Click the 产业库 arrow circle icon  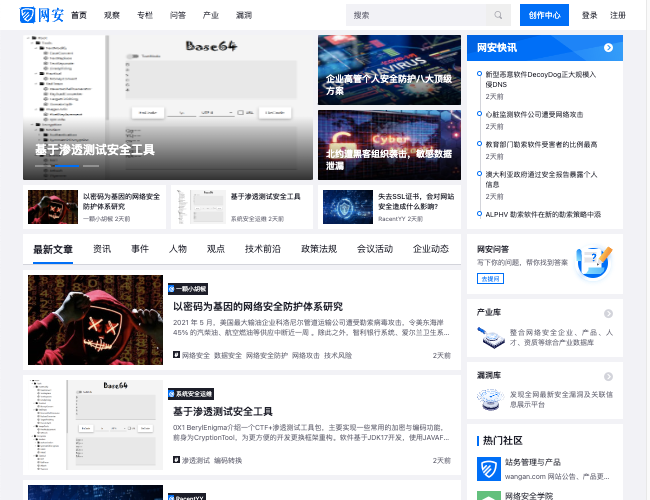click(x=608, y=313)
